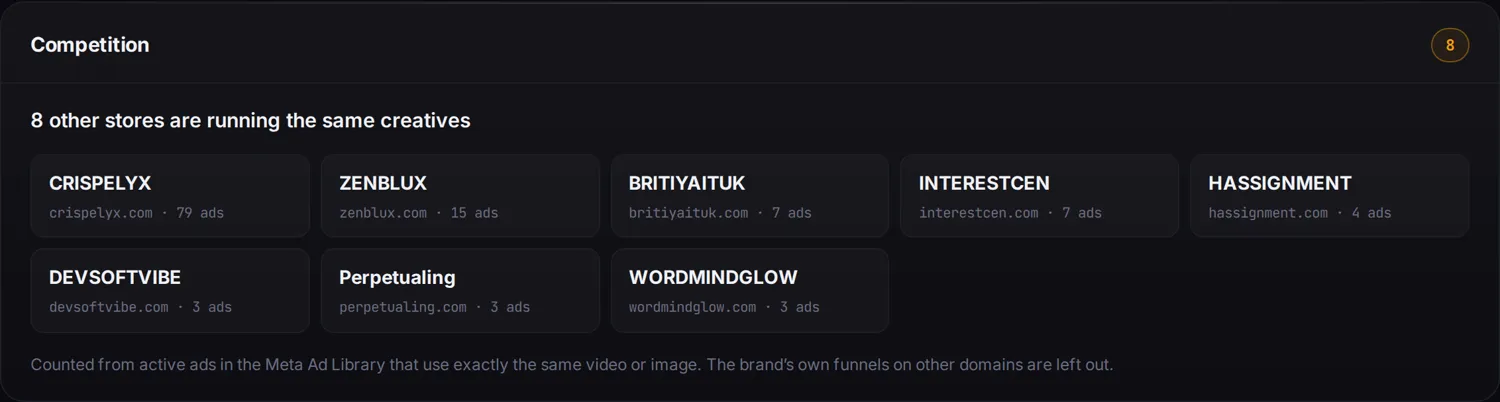Click devsoftvibe.com · 3 ads text
Screen dimensions: 1500x402
click(x=141, y=307)
